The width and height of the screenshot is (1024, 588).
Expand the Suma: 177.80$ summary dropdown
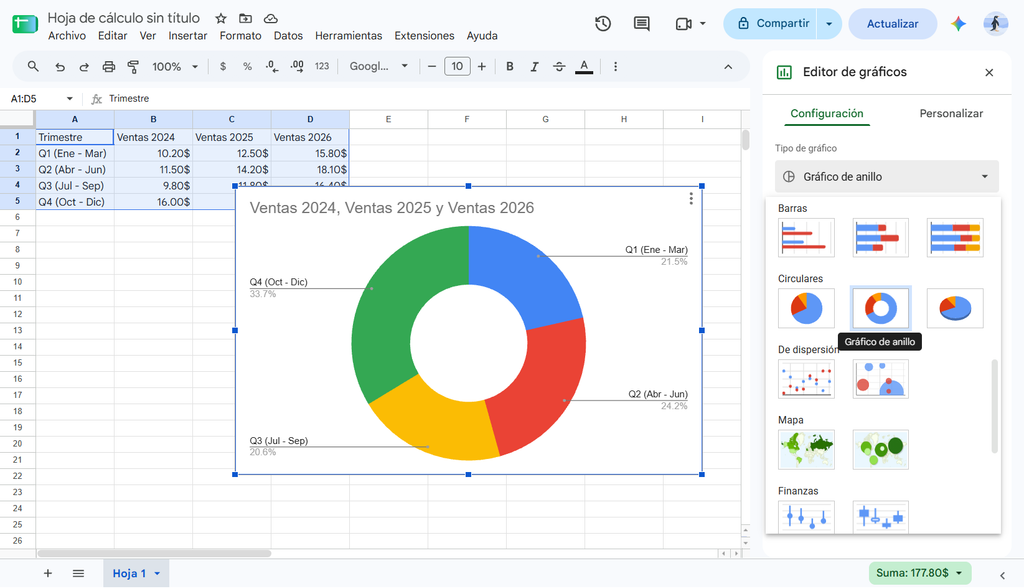(959, 573)
